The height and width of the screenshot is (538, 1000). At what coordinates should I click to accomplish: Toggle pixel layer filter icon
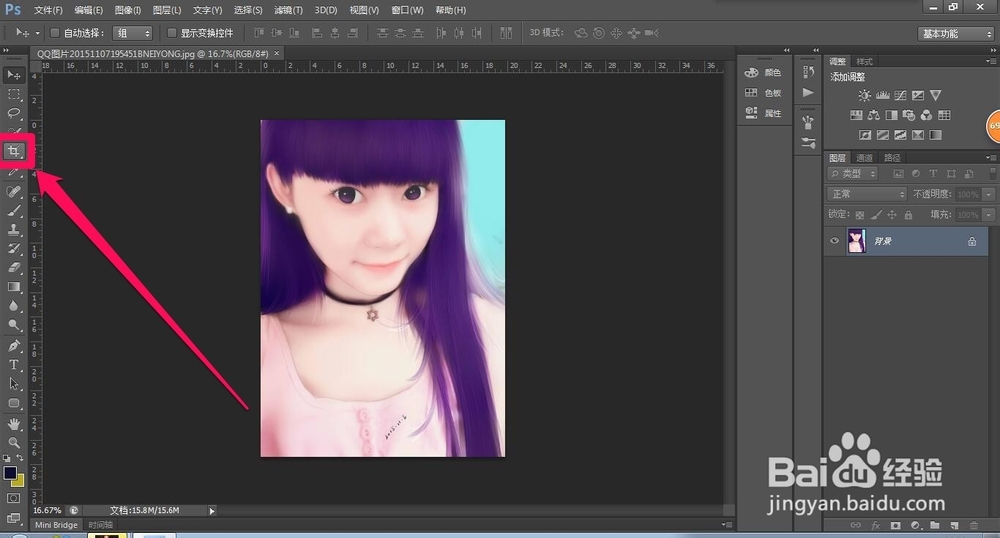[899, 173]
